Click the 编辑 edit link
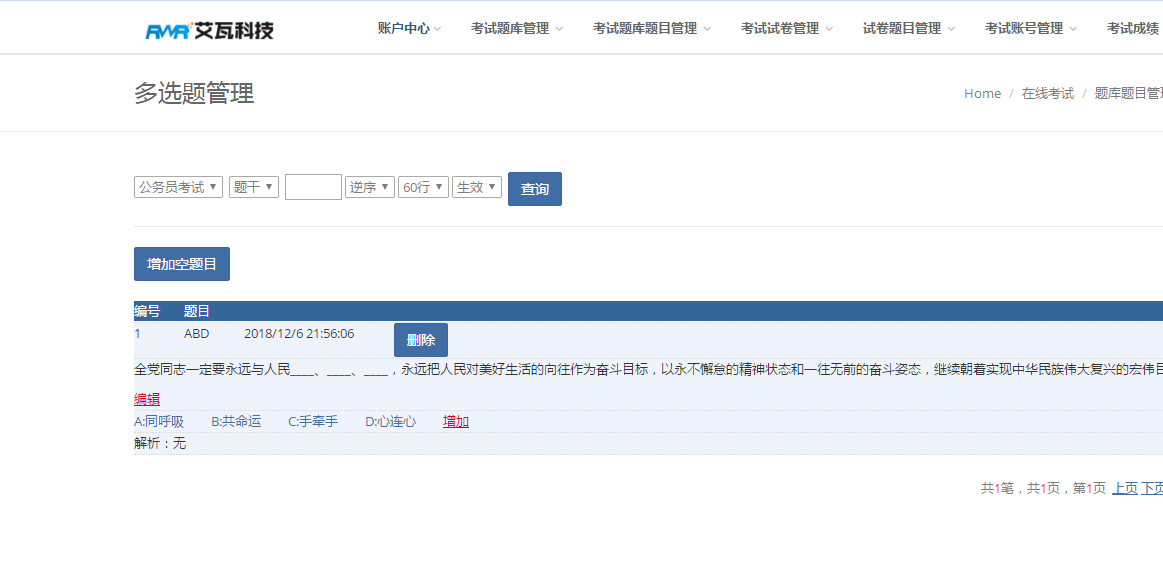Screen dimensions: 1163x583 coord(147,400)
